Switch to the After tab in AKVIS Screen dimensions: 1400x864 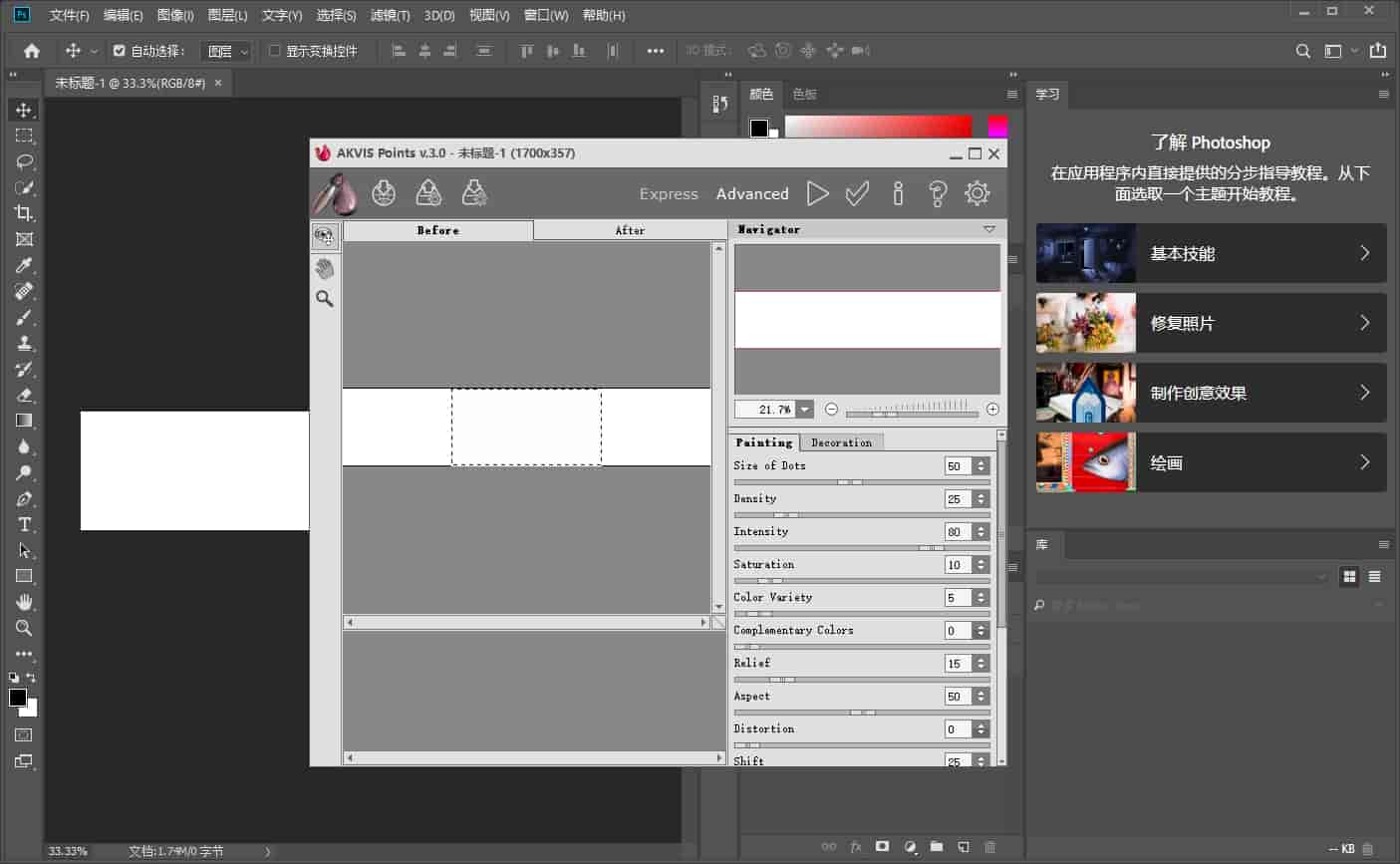point(630,230)
